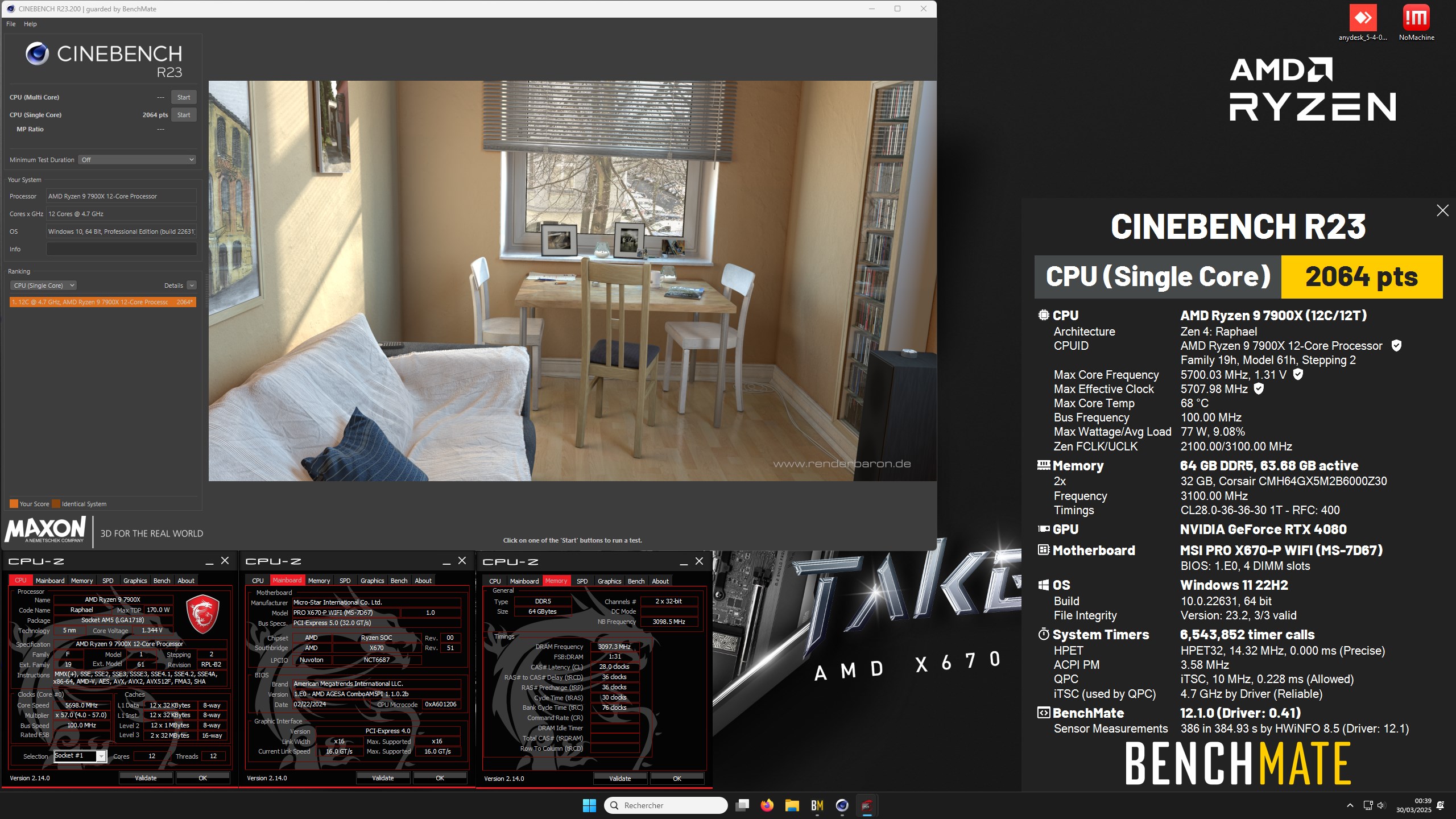
Task: Click Core Speed value 5698.0 MHz in CPU-Z
Action: [x=81, y=705]
